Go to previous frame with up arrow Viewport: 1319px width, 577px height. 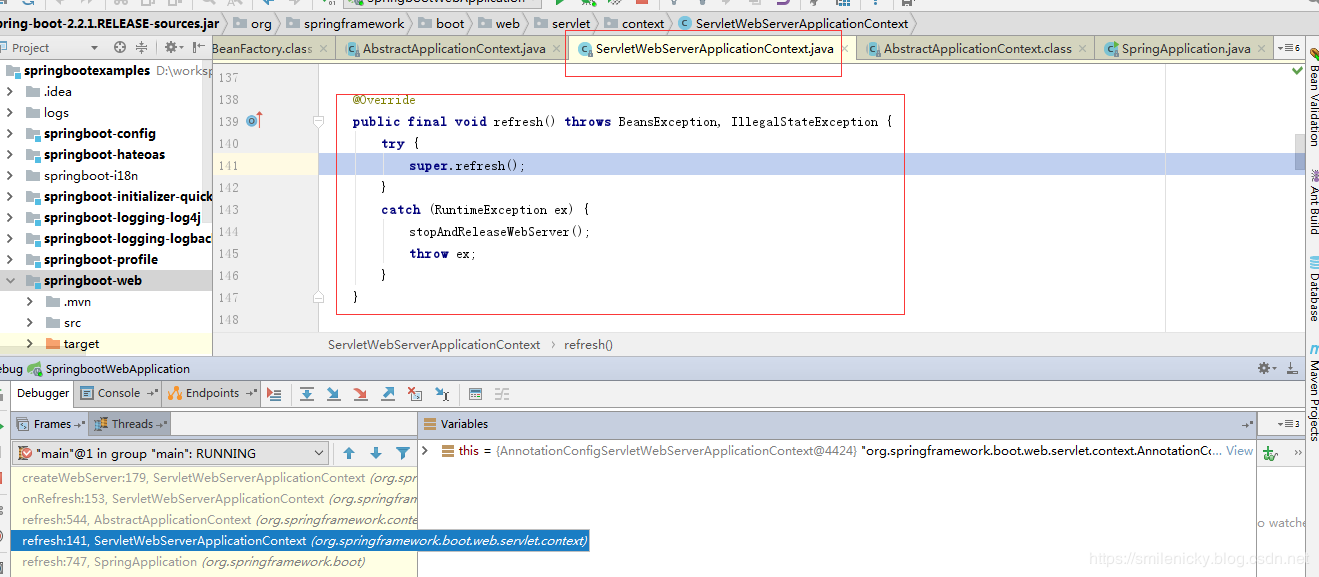pos(349,453)
